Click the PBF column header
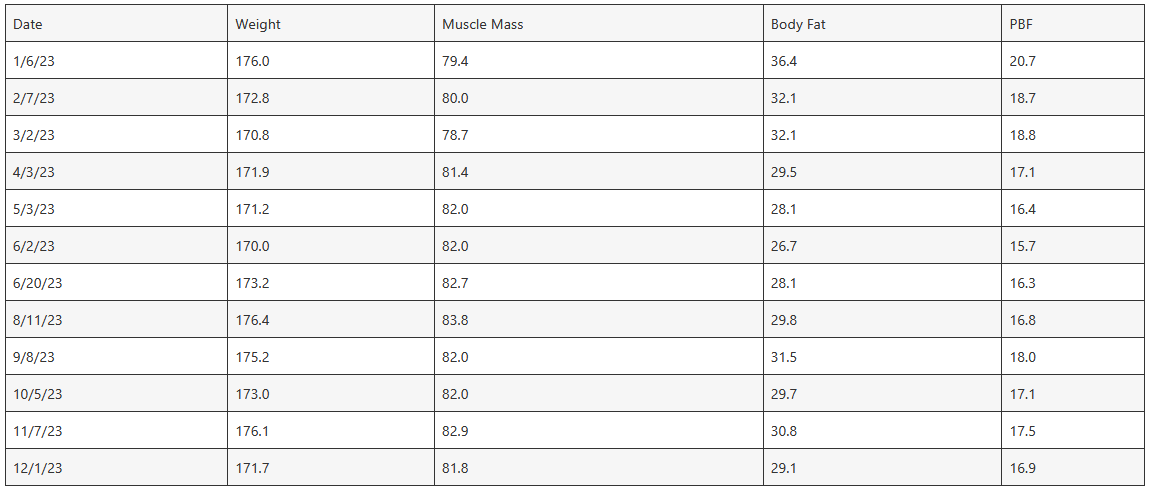Viewport: 1150px width, 491px height. tap(1022, 24)
